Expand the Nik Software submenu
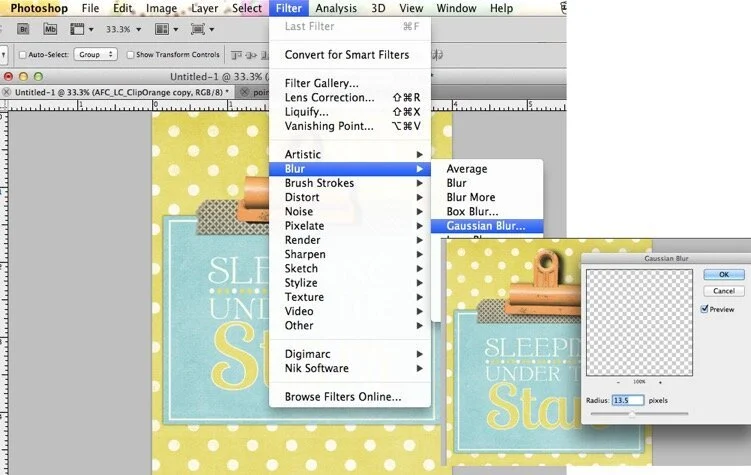This screenshot has width=751, height=475. tap(350, 368)
